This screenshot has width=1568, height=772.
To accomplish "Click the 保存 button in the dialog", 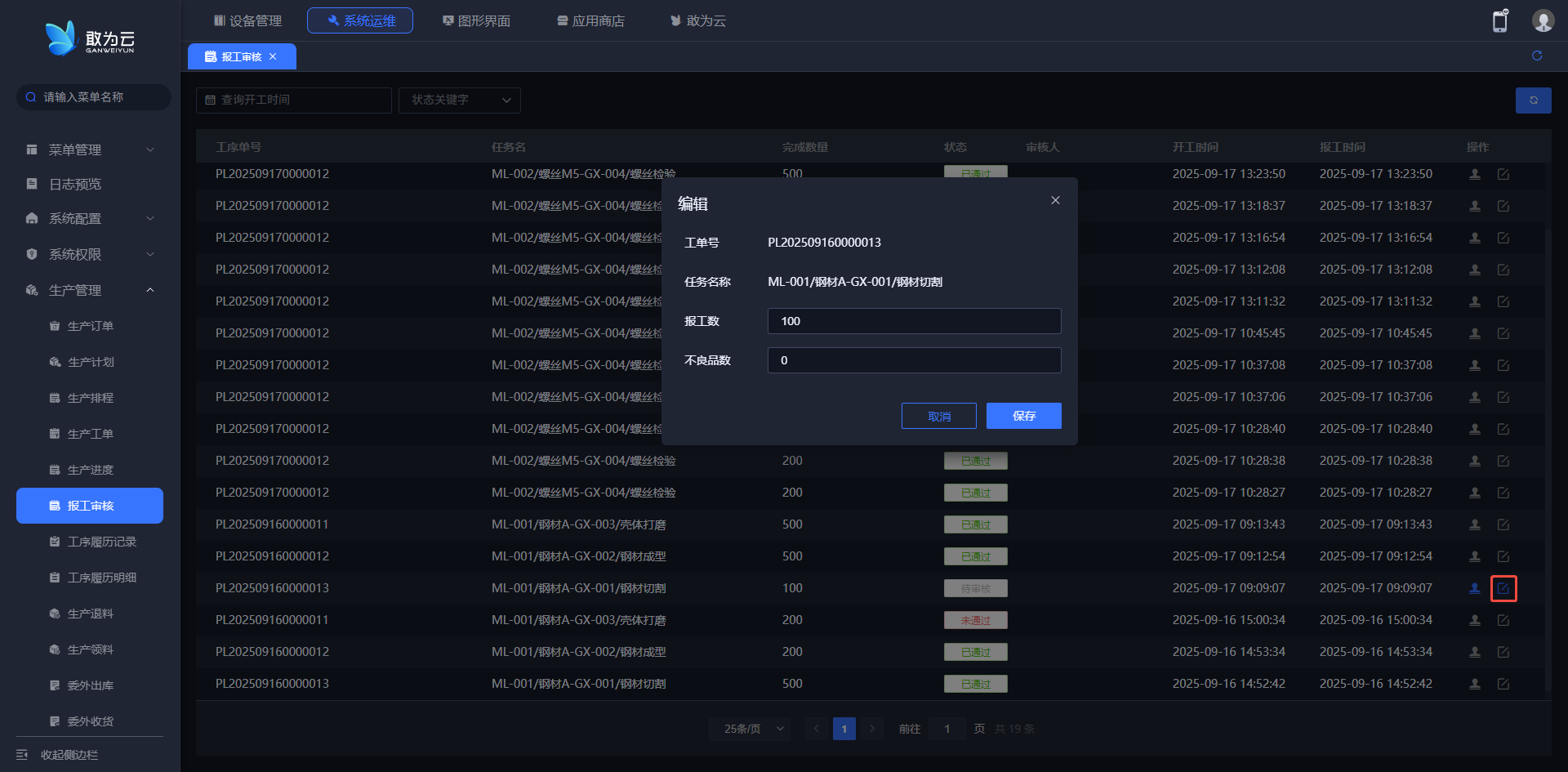I will click(x=1023, y=416).
